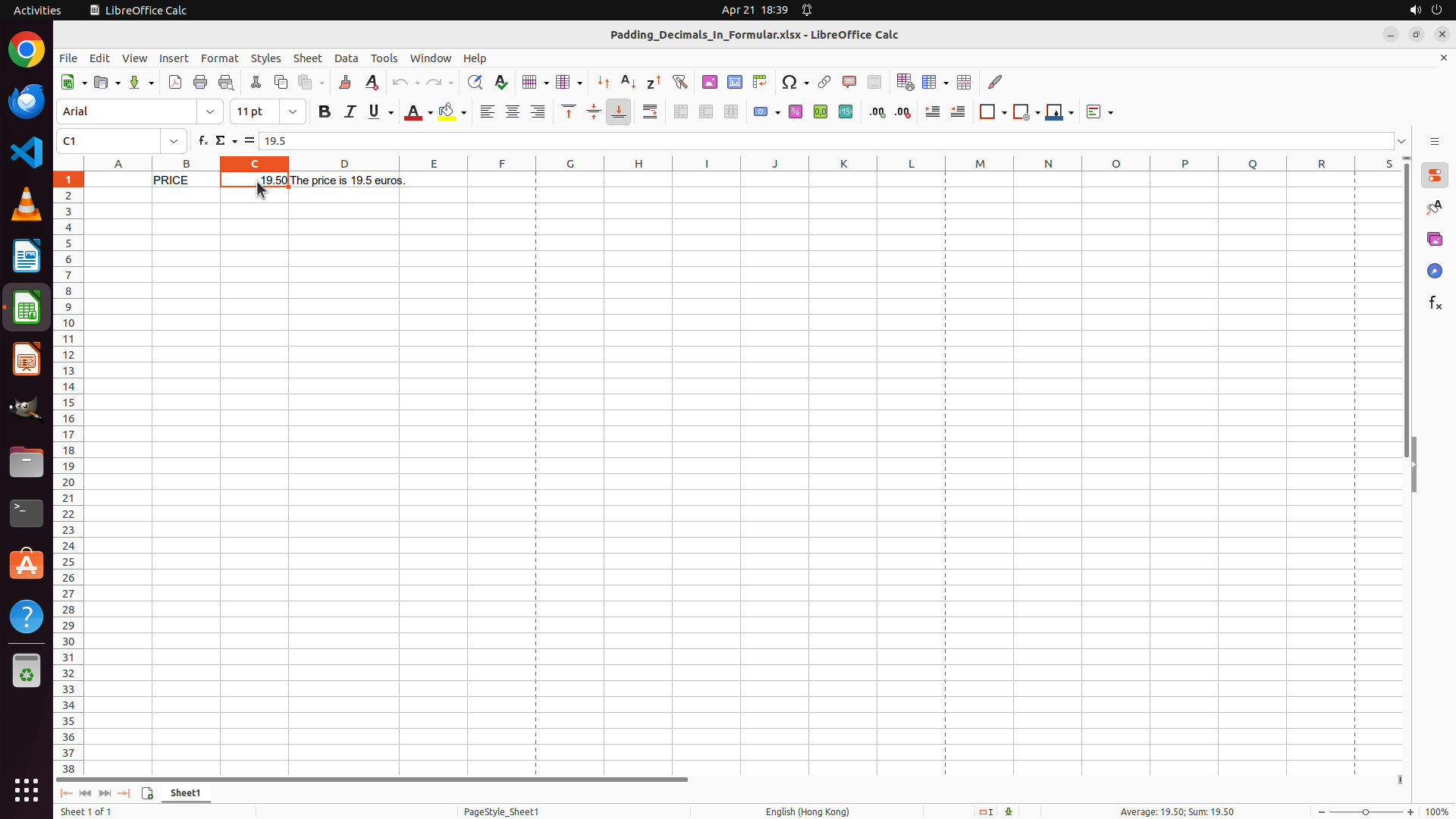Click the formula input line
Viewport: 1456px width, 819px height.
(825, 141)
